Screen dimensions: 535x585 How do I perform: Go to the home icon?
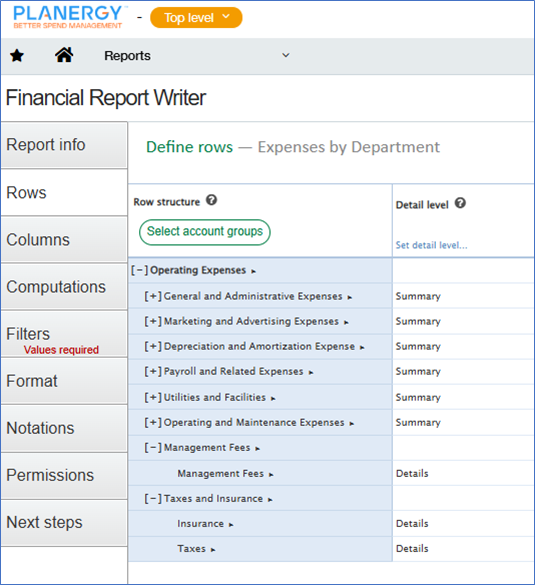click(64, 55)
